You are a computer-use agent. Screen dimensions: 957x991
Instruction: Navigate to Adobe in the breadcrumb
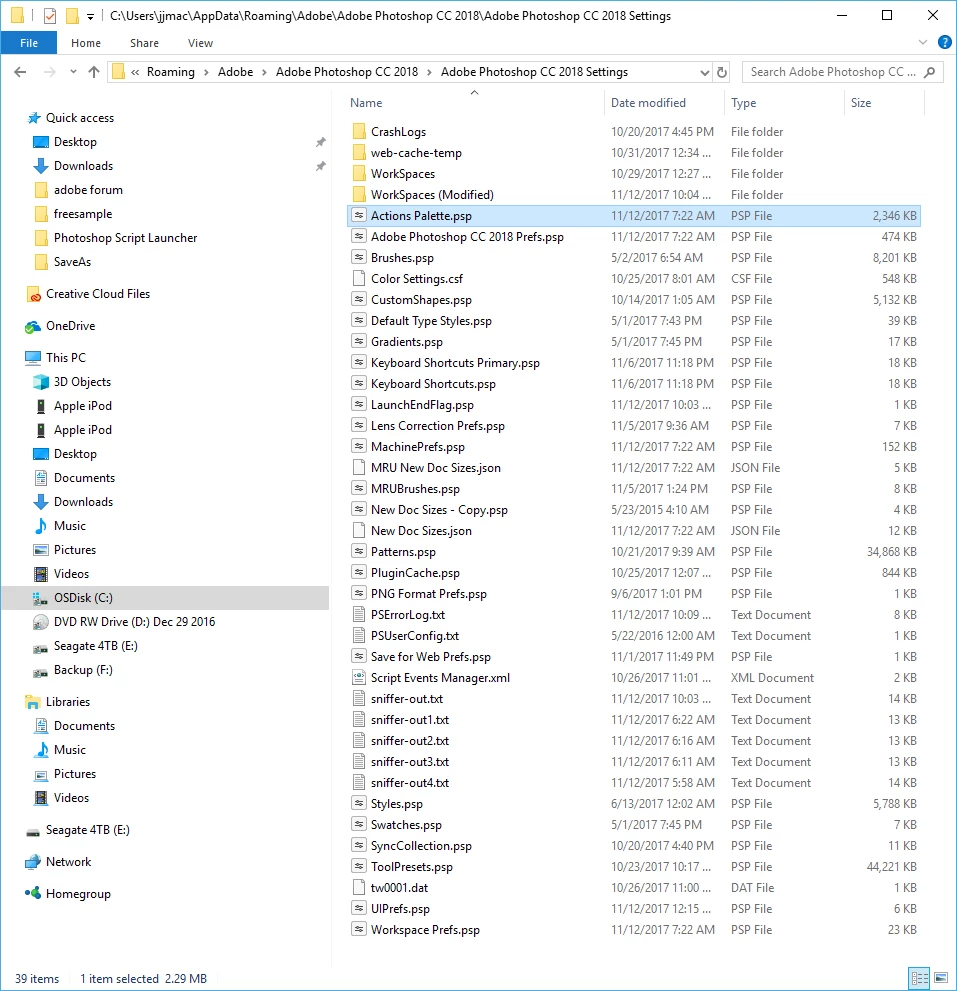click(235, 72)
